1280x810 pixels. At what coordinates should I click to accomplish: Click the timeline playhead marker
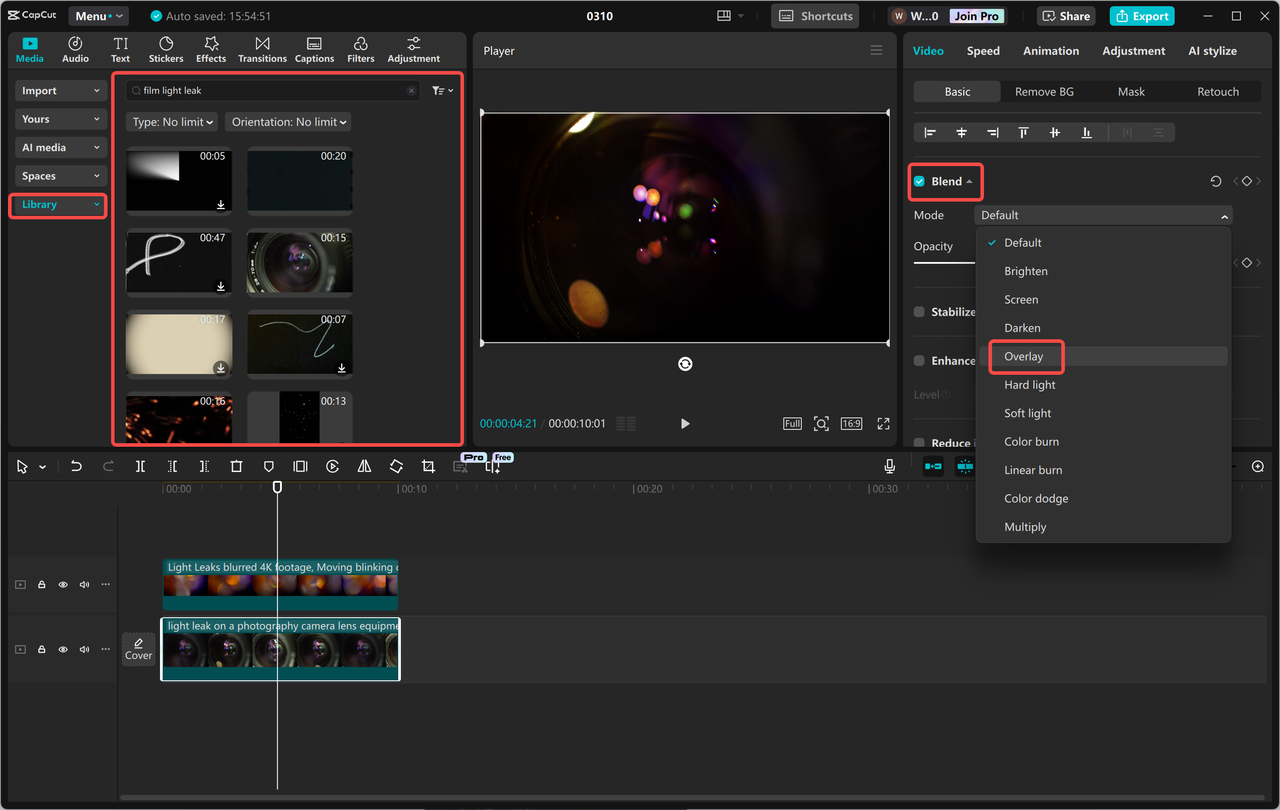(277, 487)
